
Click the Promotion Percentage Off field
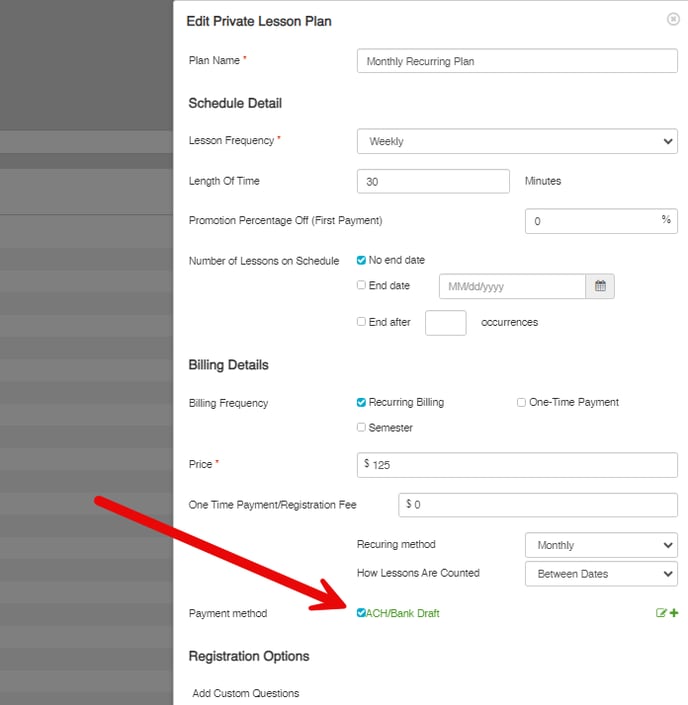click(x=594, y=221)
